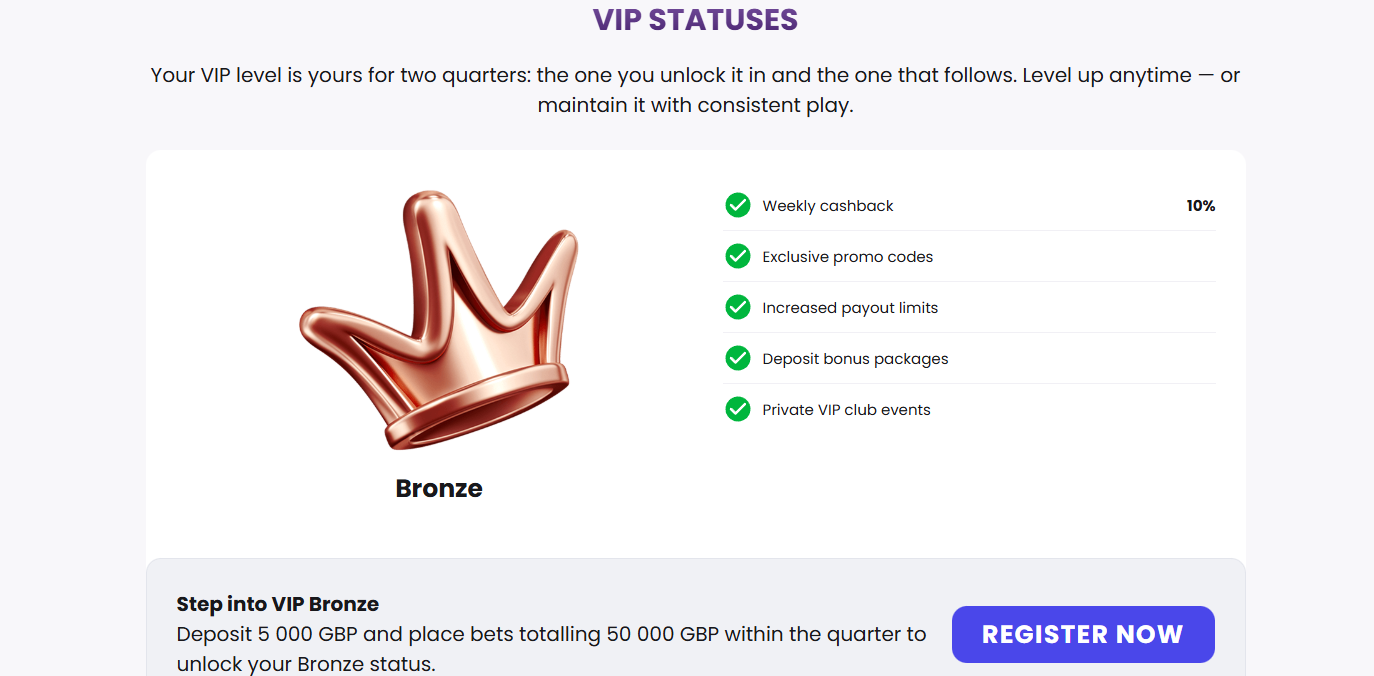Viewport: 1374px width, 676px height.
Task: Click the Increased payout limits label
Action: [850, 307]
